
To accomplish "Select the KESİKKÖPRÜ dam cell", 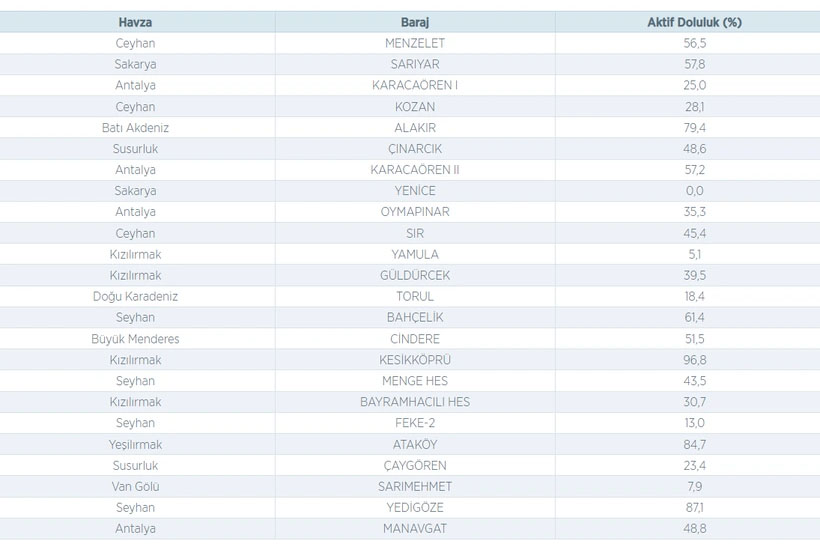I will pos(415,360).
